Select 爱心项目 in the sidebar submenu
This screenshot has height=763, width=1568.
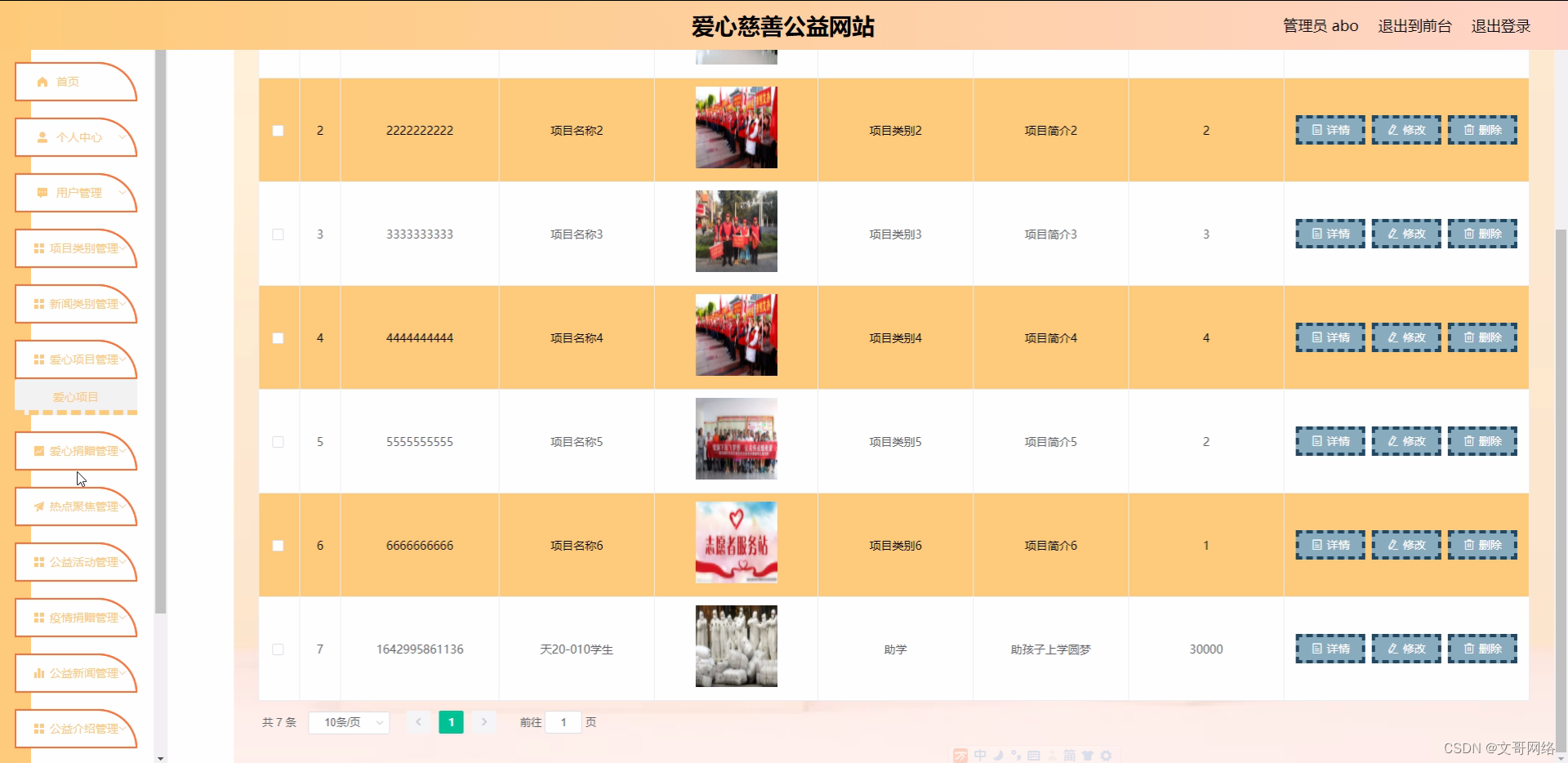click(75, 397)
